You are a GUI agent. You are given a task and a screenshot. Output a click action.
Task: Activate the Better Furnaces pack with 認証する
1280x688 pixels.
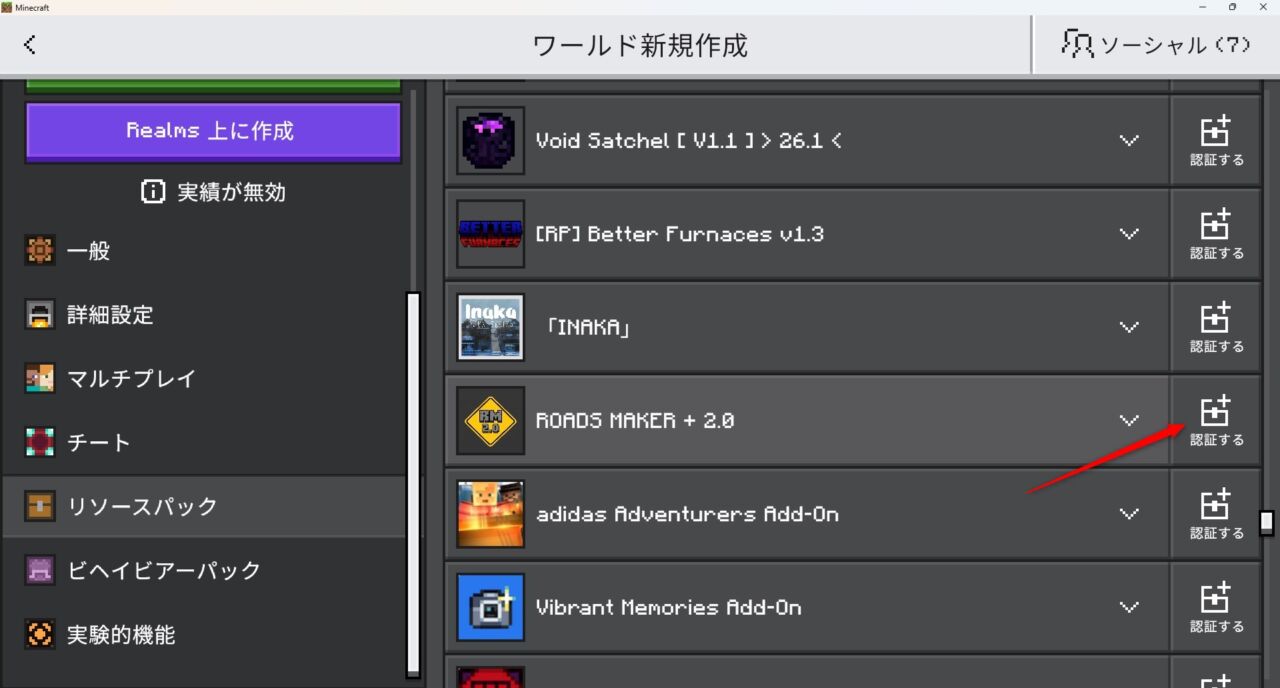[1216, 234]
